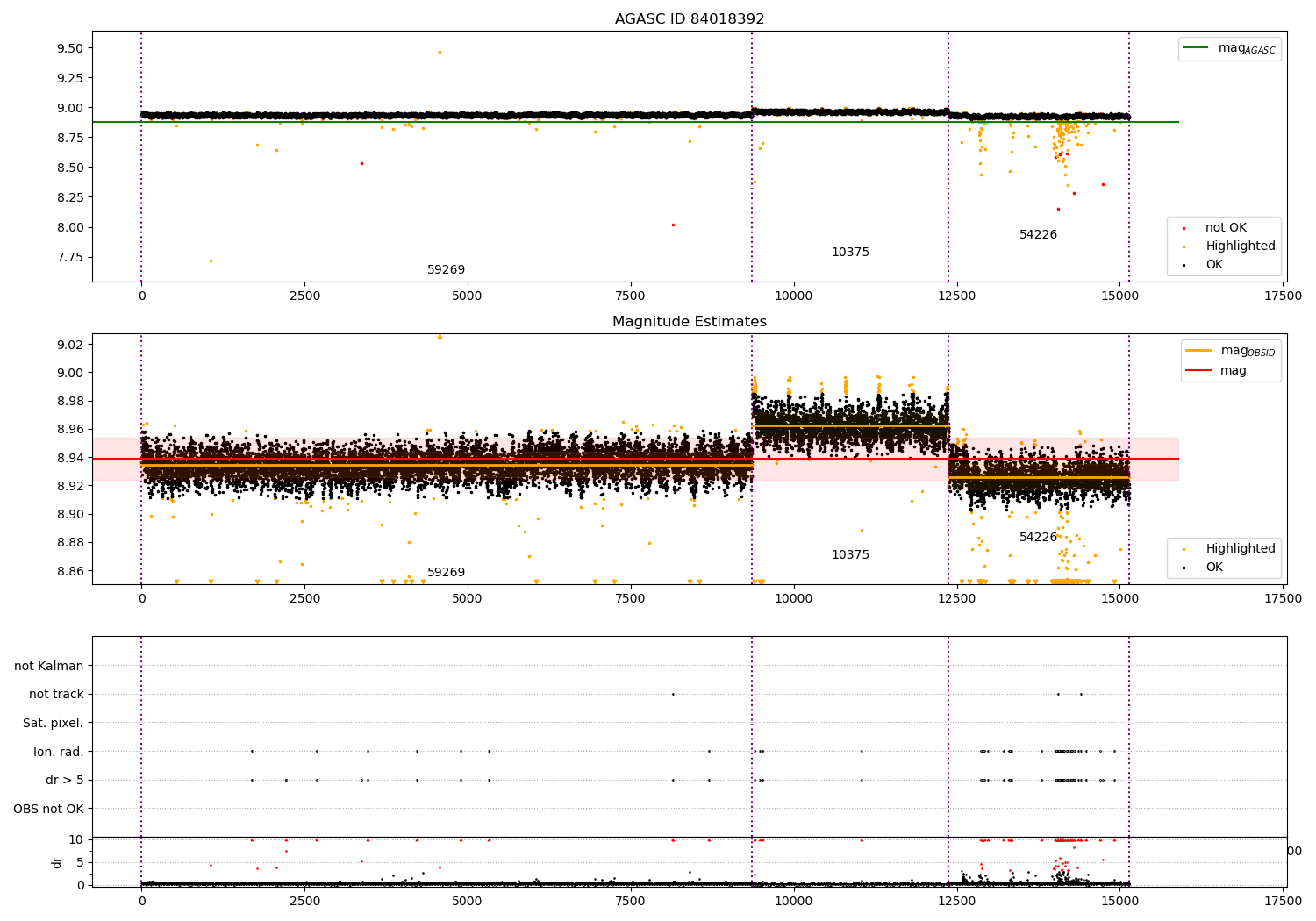Click the 10 tick on the dr axis

point(76,840)
